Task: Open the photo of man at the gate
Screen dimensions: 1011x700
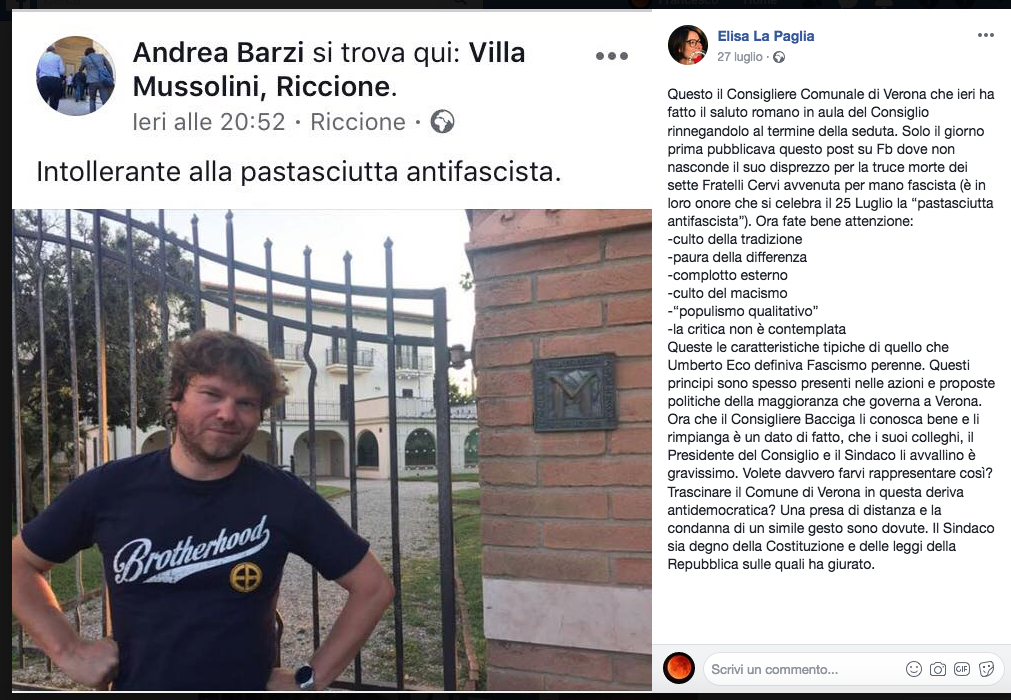Action: pos(332,449)
